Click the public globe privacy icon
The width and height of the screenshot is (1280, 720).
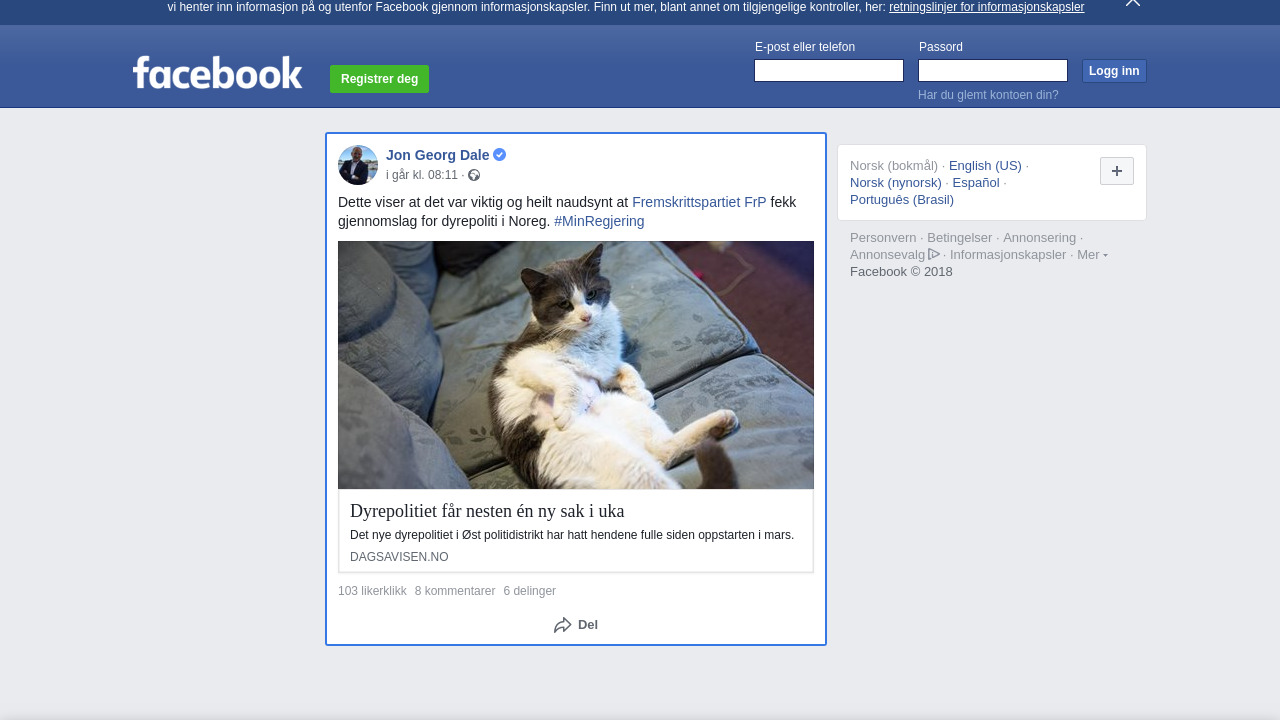pyautogui.click(x=474, y=175)
